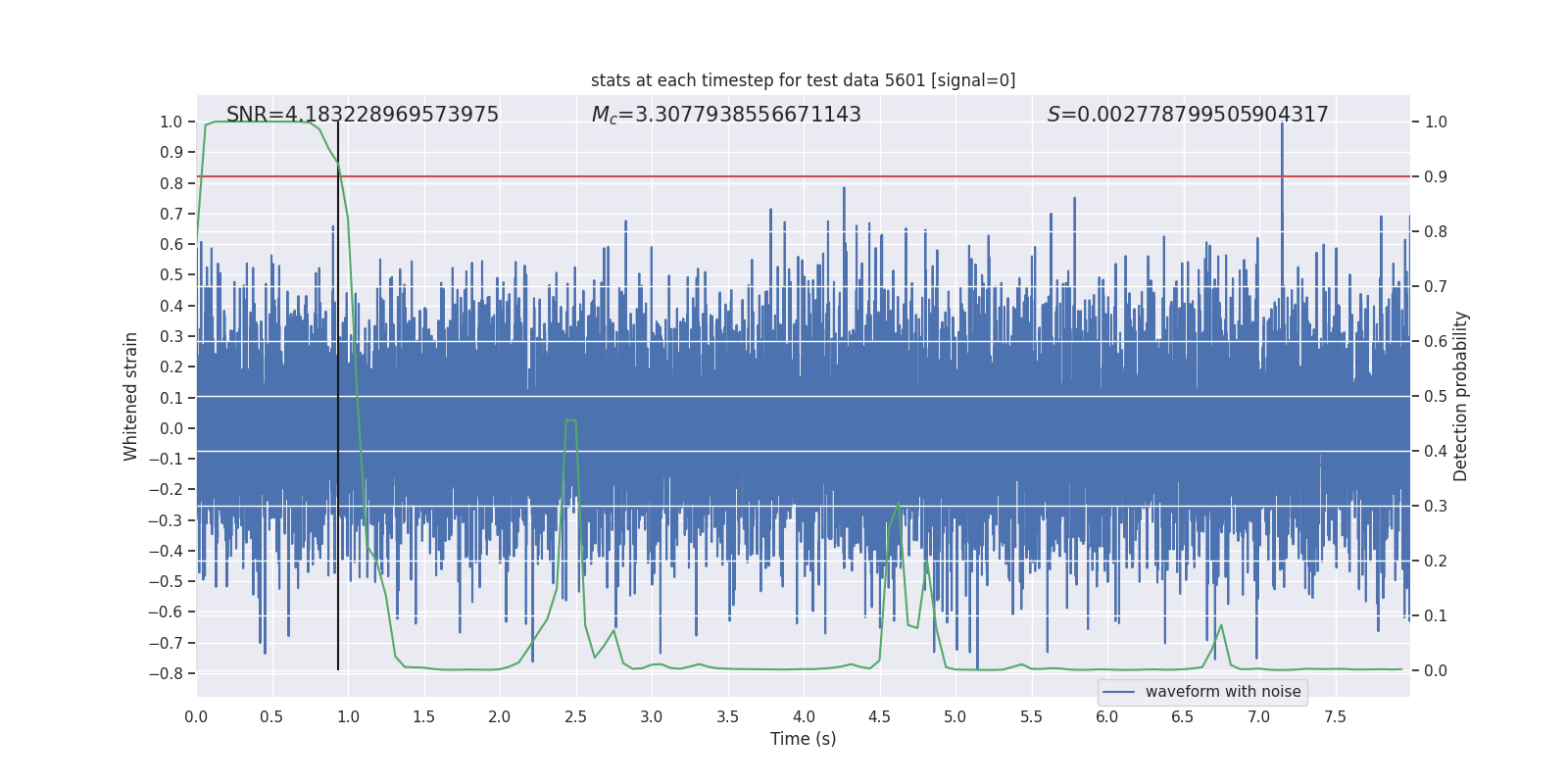Viewport: 1568px width, 784px height.
Task: Click the 'Whitened strain' y-axis label
Action: pyautogui.click(x=131, y=396)
